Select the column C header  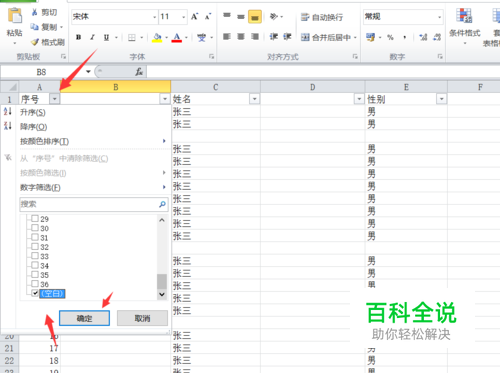215,87
